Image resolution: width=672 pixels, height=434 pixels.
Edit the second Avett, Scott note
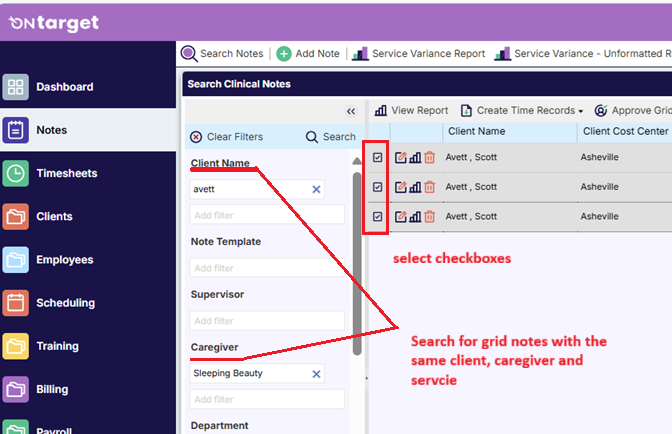[x=400, y=187]
